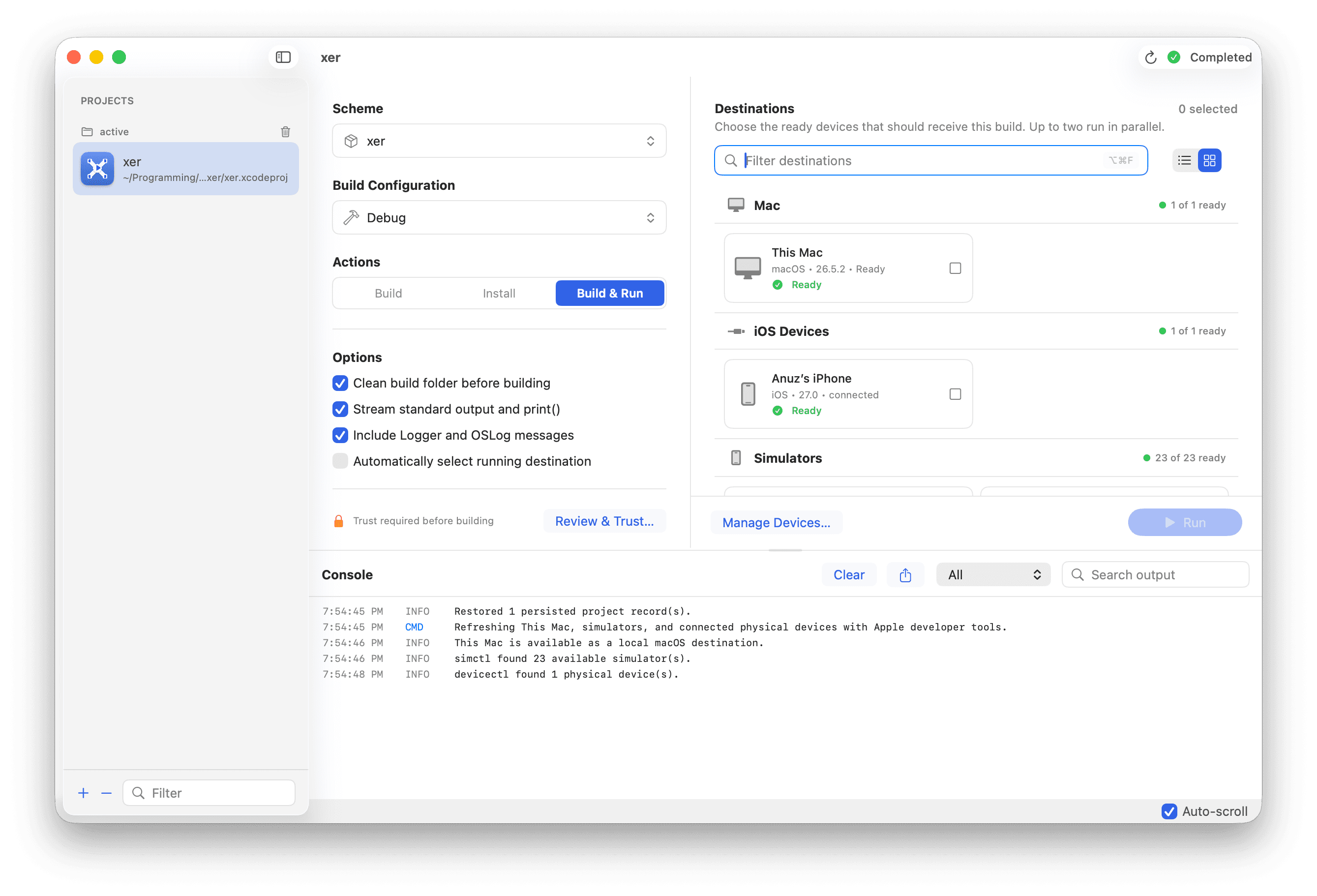The width and height of the screenshot is (1317, 896).
Task: Click the Filter destinations search field
Action: tap(930, 161)
